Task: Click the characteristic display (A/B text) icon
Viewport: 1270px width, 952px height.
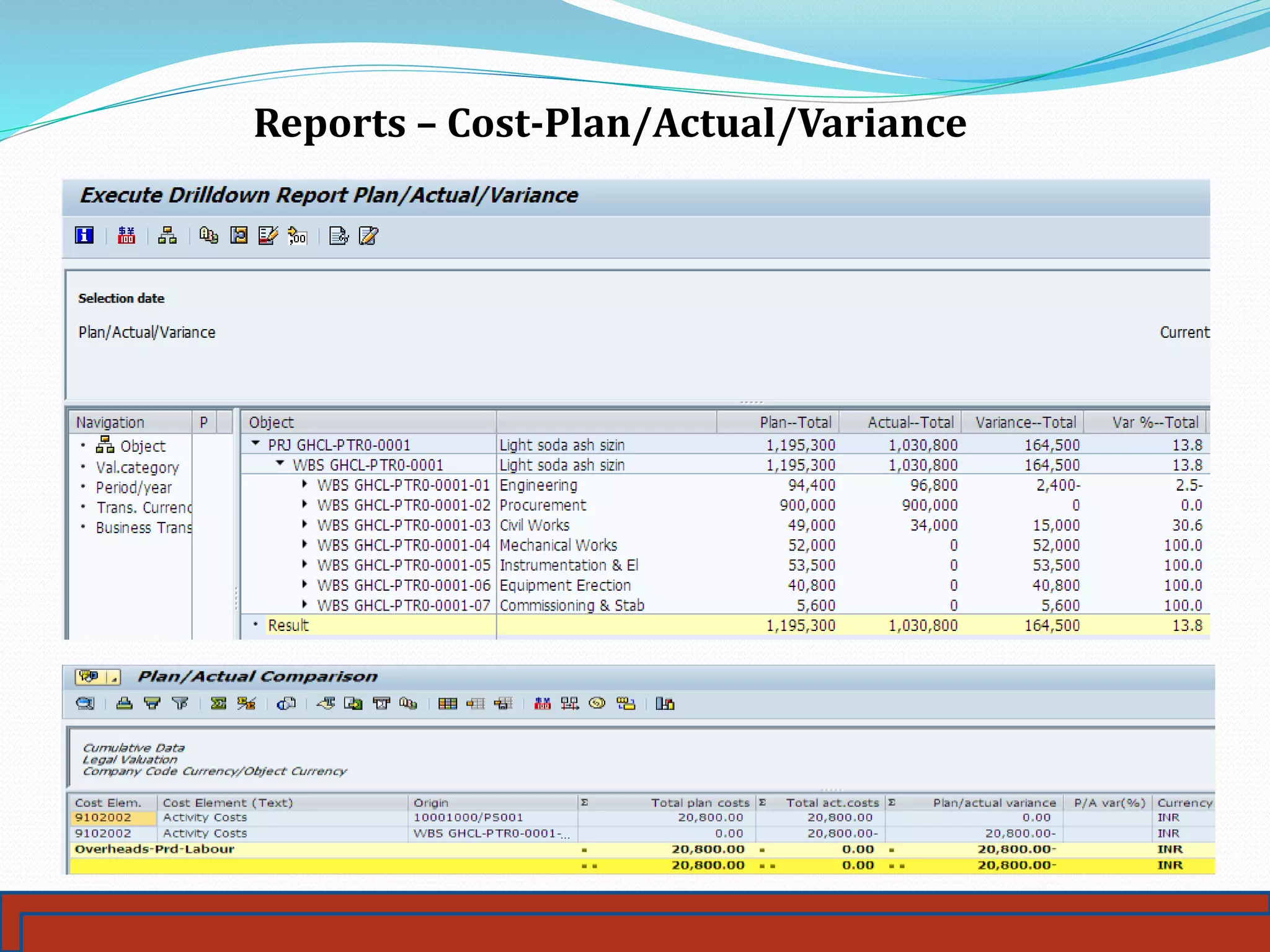Action: click(x=208, y=236)
